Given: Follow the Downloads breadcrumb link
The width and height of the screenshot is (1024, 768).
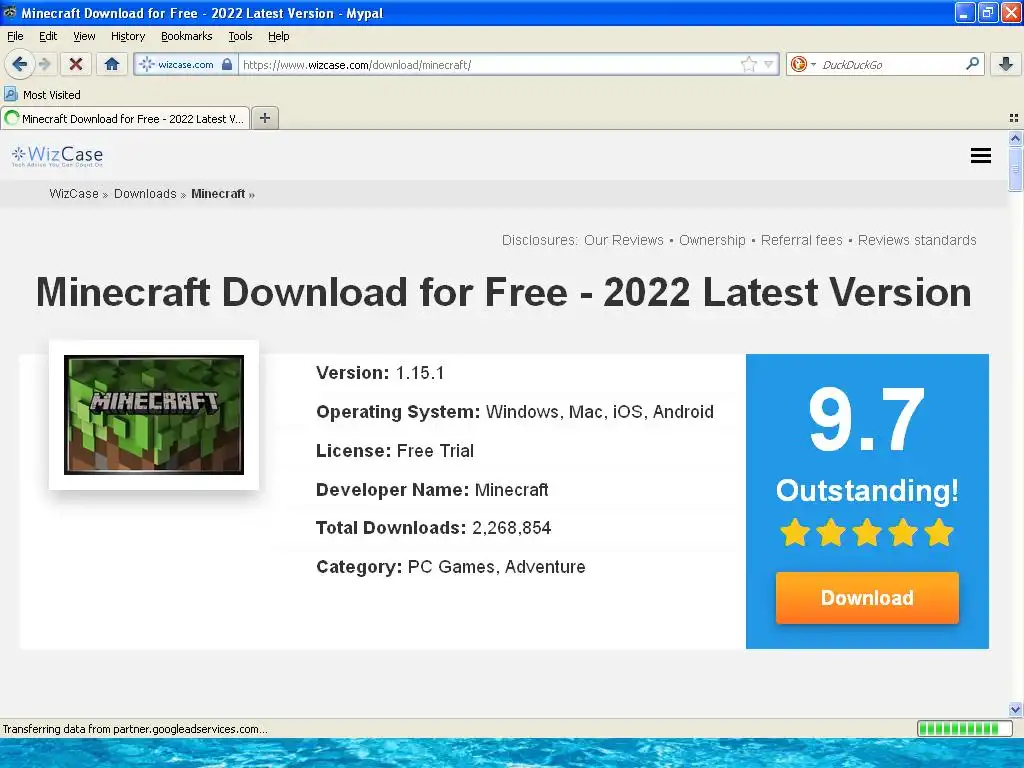Looking at the screenshot, I should (145, 194).
